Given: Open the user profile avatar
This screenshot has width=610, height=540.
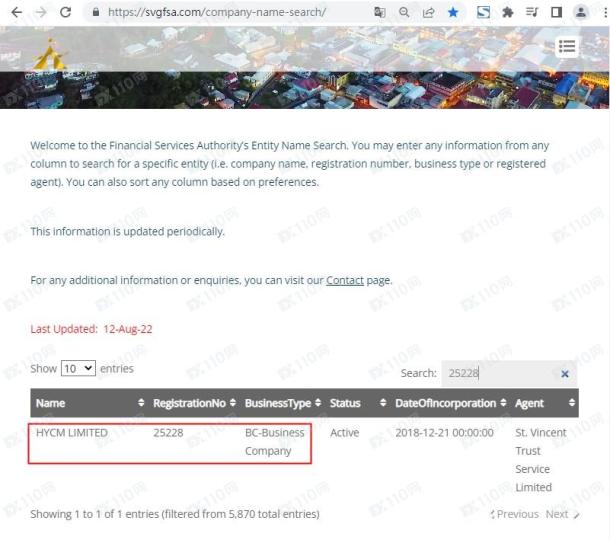Looking at the screenshot, I should click(x=581, y=12).
